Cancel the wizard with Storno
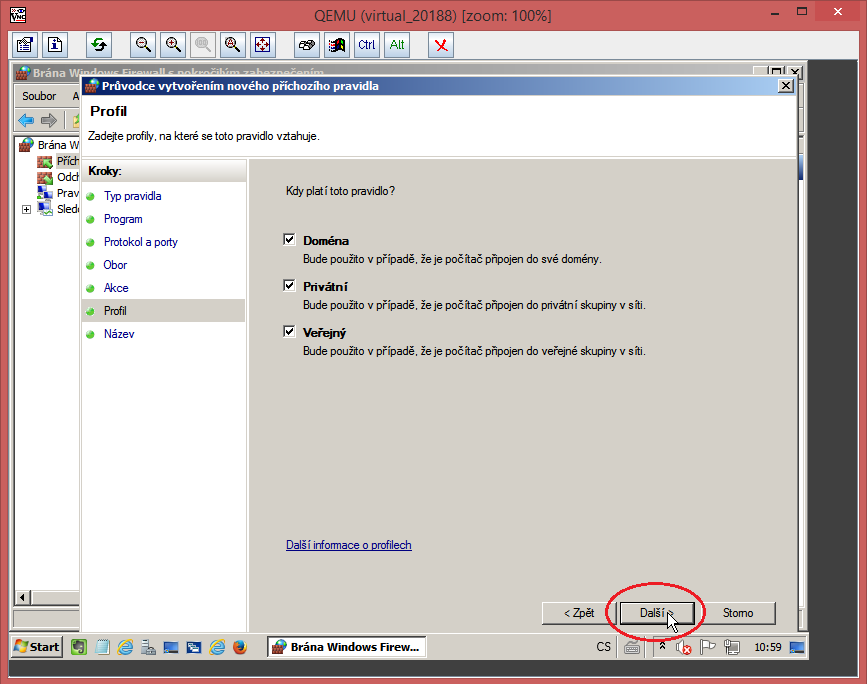The width and height of the screenshot is (867, 684). [738, 613]
